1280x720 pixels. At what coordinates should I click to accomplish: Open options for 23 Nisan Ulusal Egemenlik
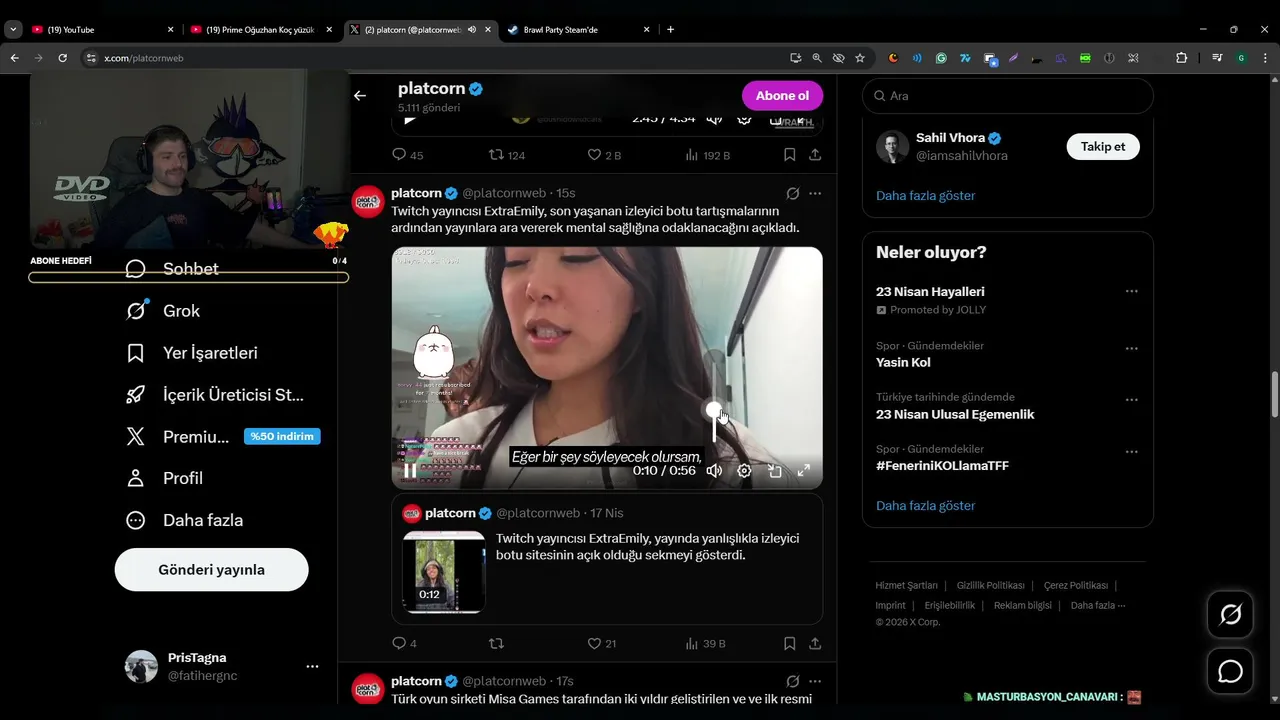pos(1131,399)
